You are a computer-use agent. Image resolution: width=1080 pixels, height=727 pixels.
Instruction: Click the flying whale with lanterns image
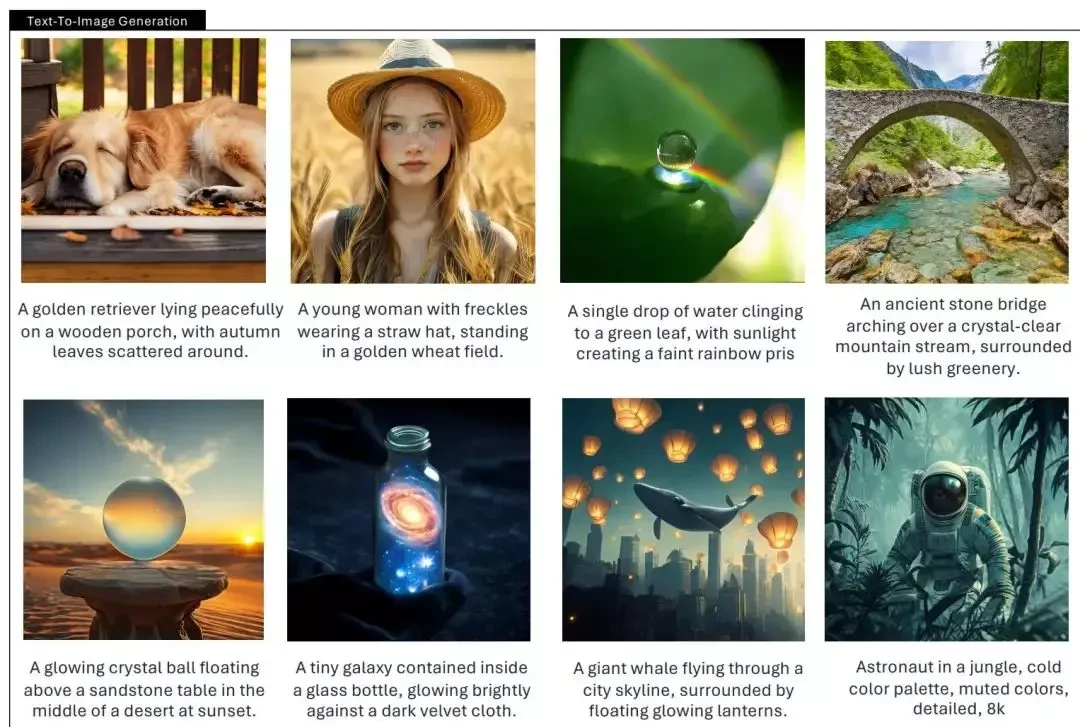coord(683,520)
